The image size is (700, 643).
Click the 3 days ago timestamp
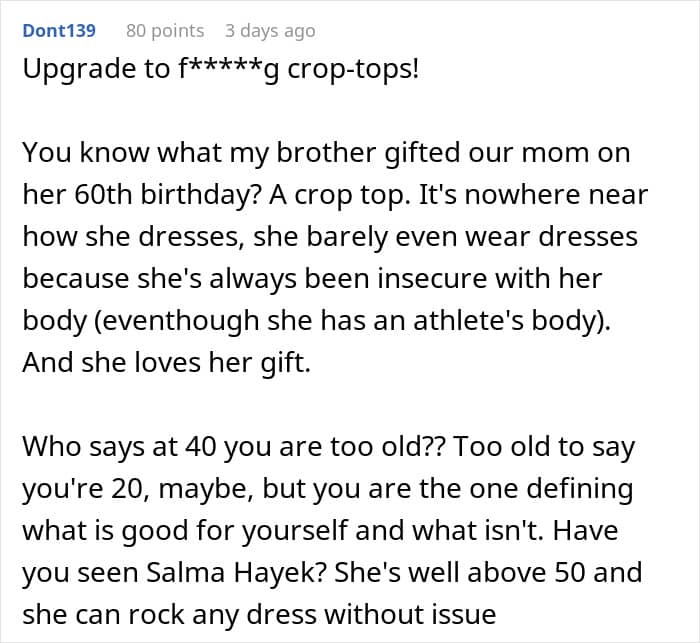(x=270, y=31)
